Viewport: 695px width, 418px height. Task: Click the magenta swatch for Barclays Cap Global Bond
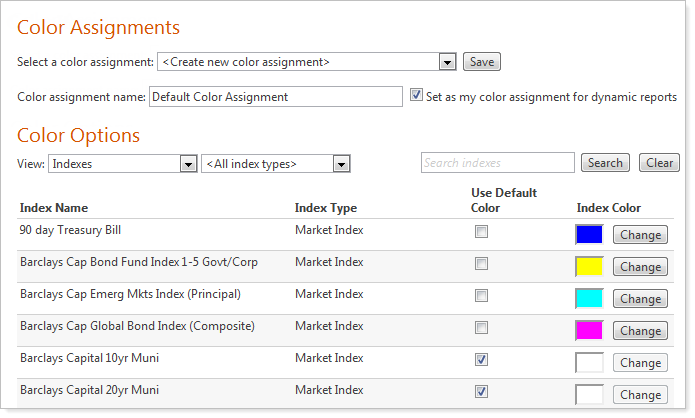point(590,330)
